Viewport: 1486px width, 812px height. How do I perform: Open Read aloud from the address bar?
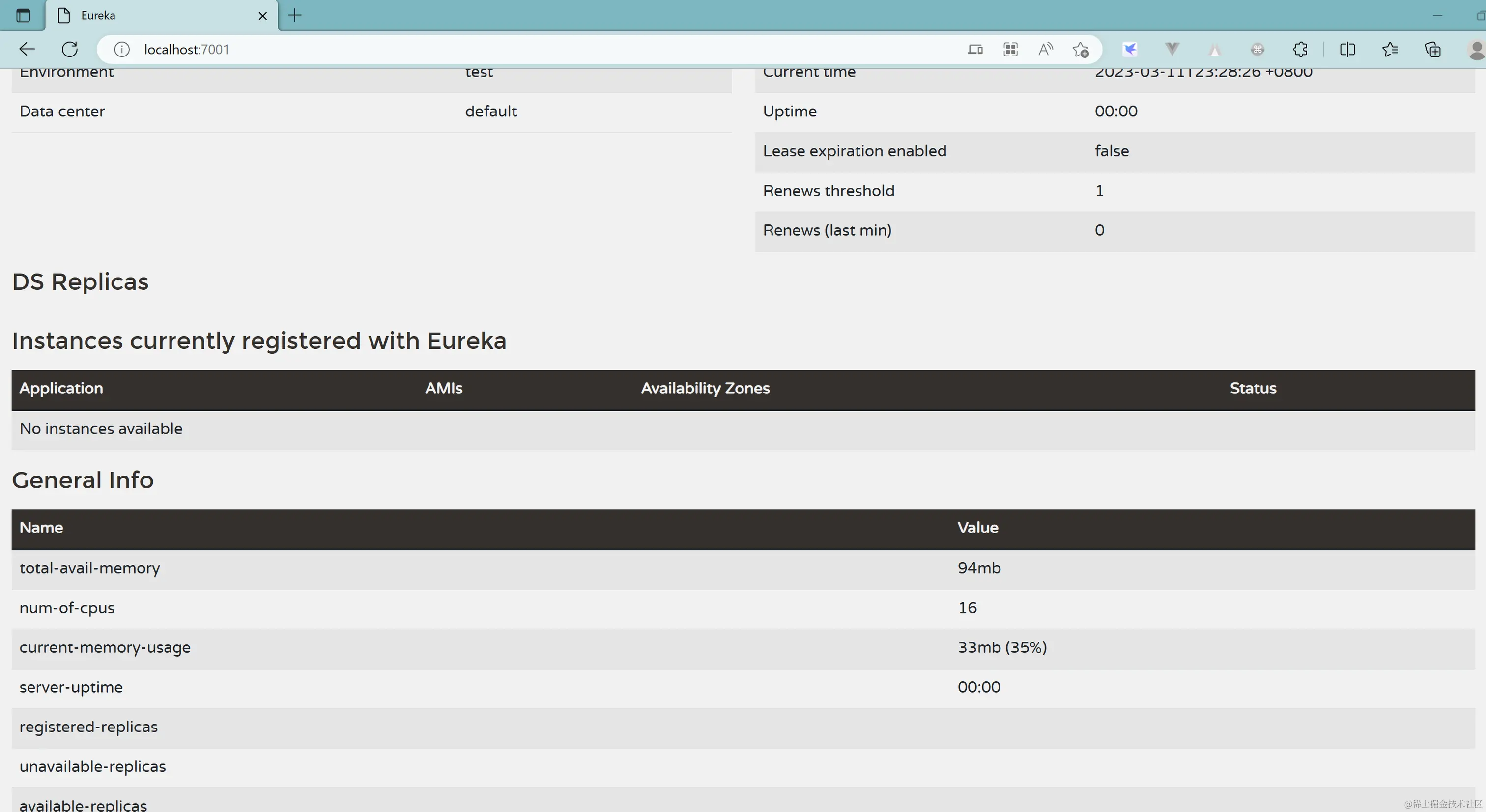(x=1045, y=50)
